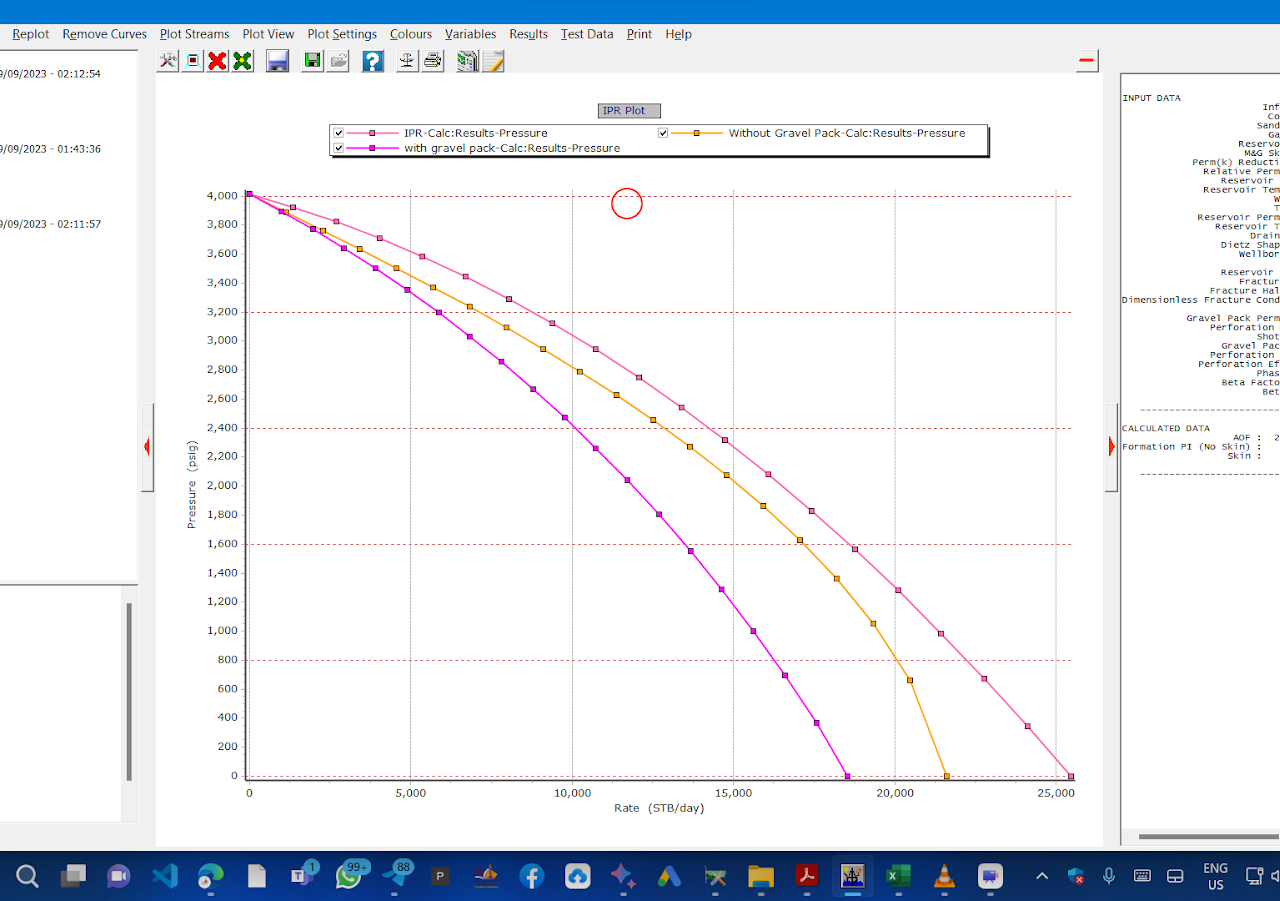Open Facebook from the taskbar
The width and height of the screenshot is (1280, 901).
[532, 877]
